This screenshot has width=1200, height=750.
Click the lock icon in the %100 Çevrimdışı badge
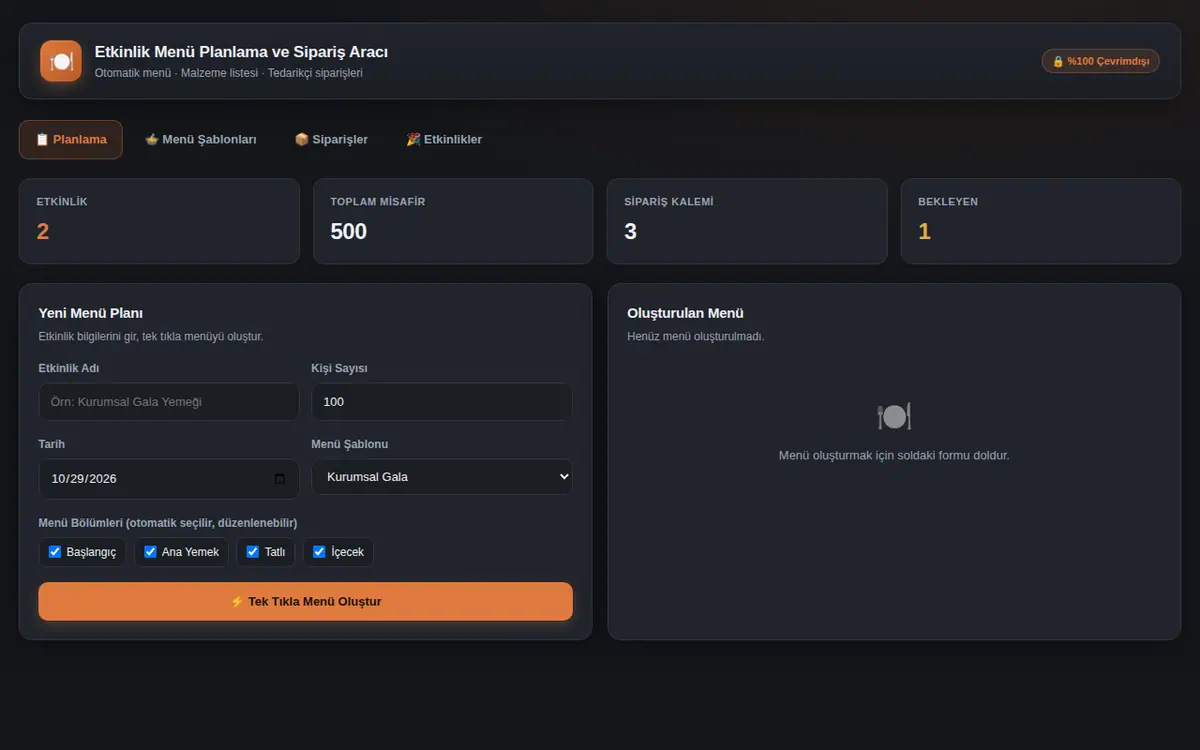pos(1058,61)
